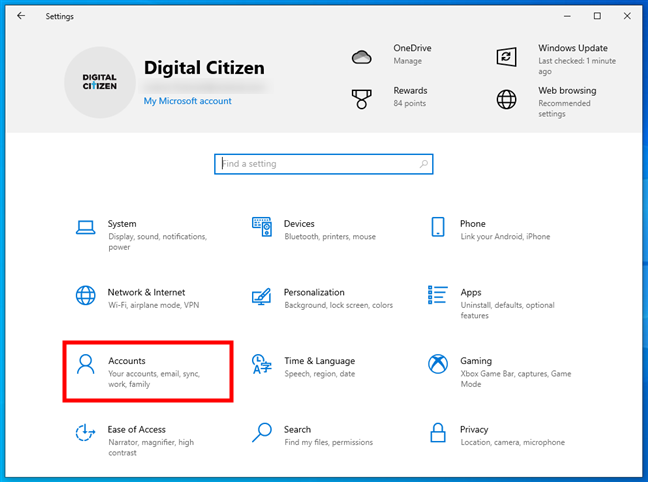Select the Gaming category title

(476, 361)
